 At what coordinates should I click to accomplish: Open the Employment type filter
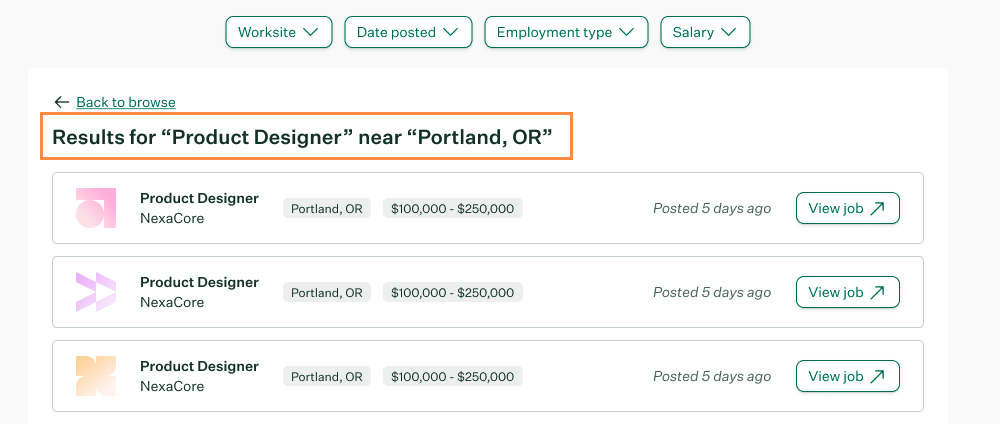click(566, 32)
